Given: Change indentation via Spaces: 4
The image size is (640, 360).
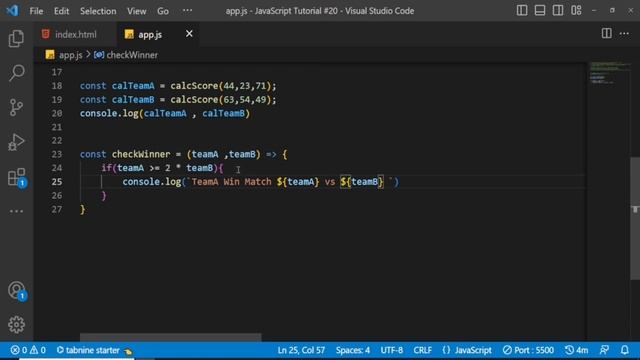Looking at the screenshot, I should tap(353, 350).
